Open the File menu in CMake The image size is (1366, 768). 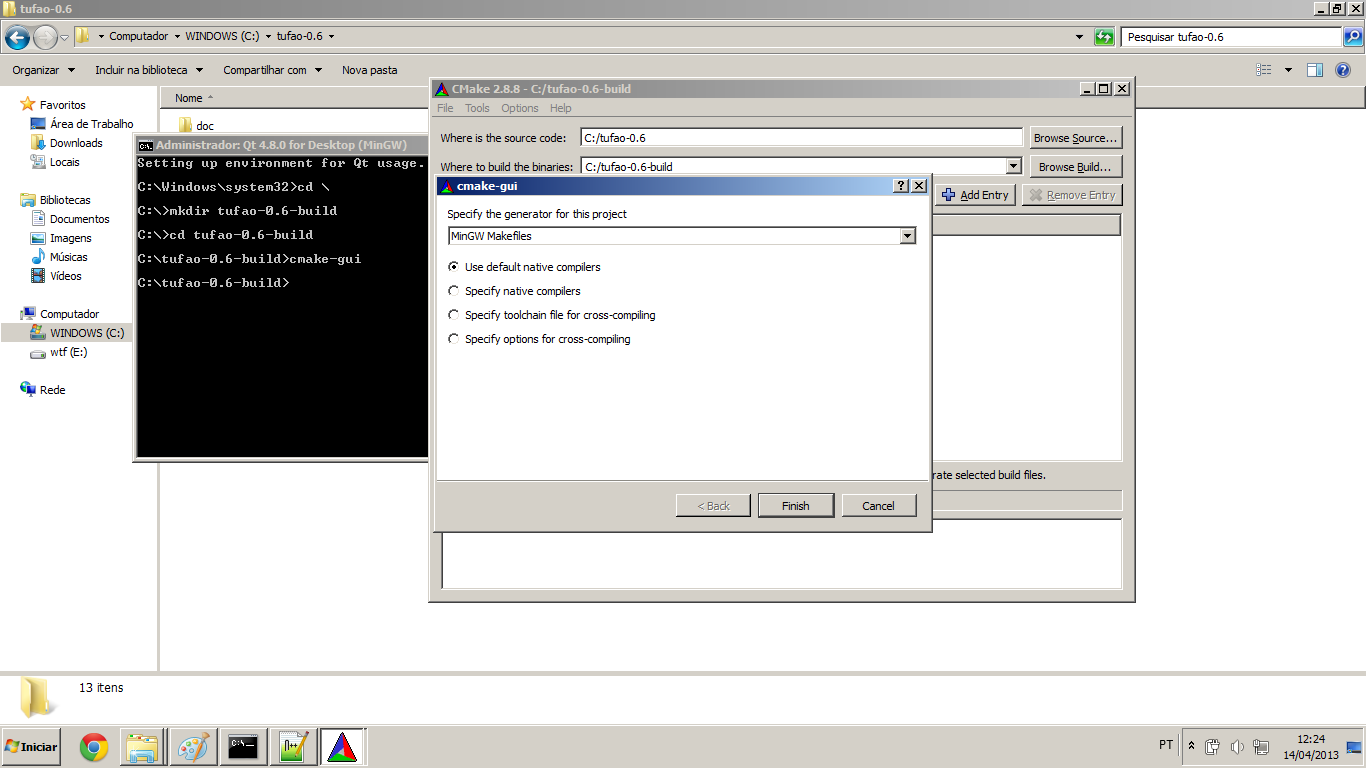[x=445, y=108]
